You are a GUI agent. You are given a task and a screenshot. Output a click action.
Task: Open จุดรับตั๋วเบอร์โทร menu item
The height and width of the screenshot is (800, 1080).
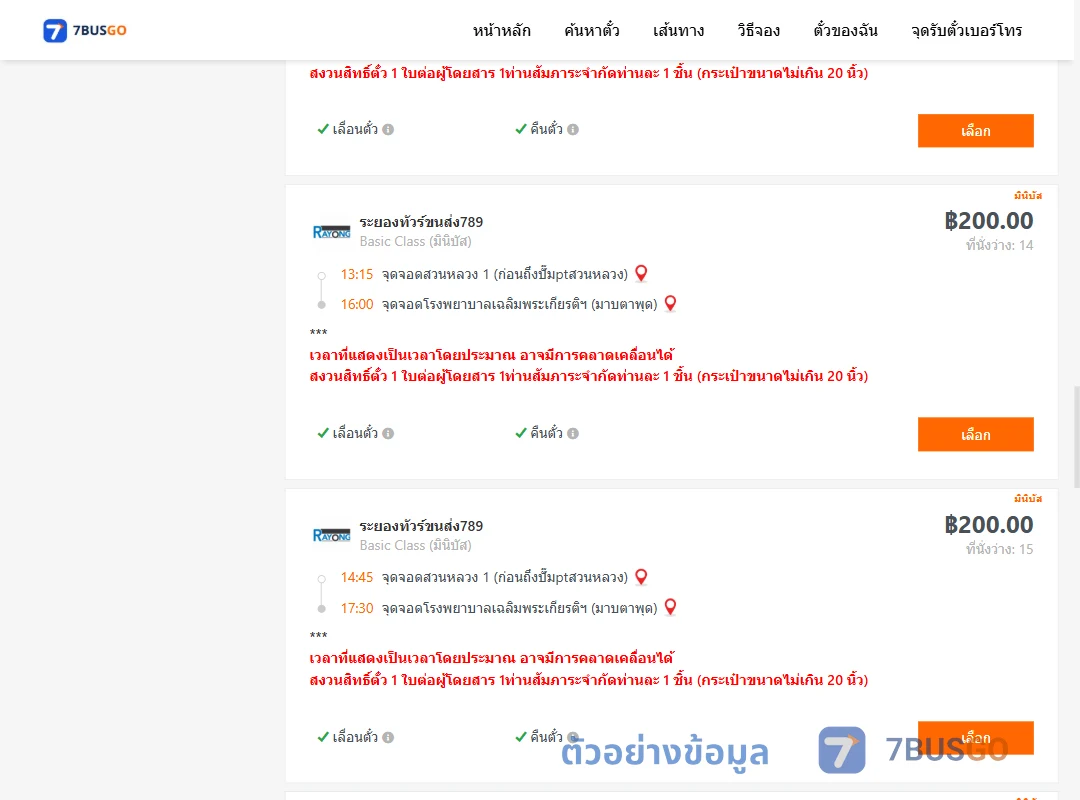point(966,30)
